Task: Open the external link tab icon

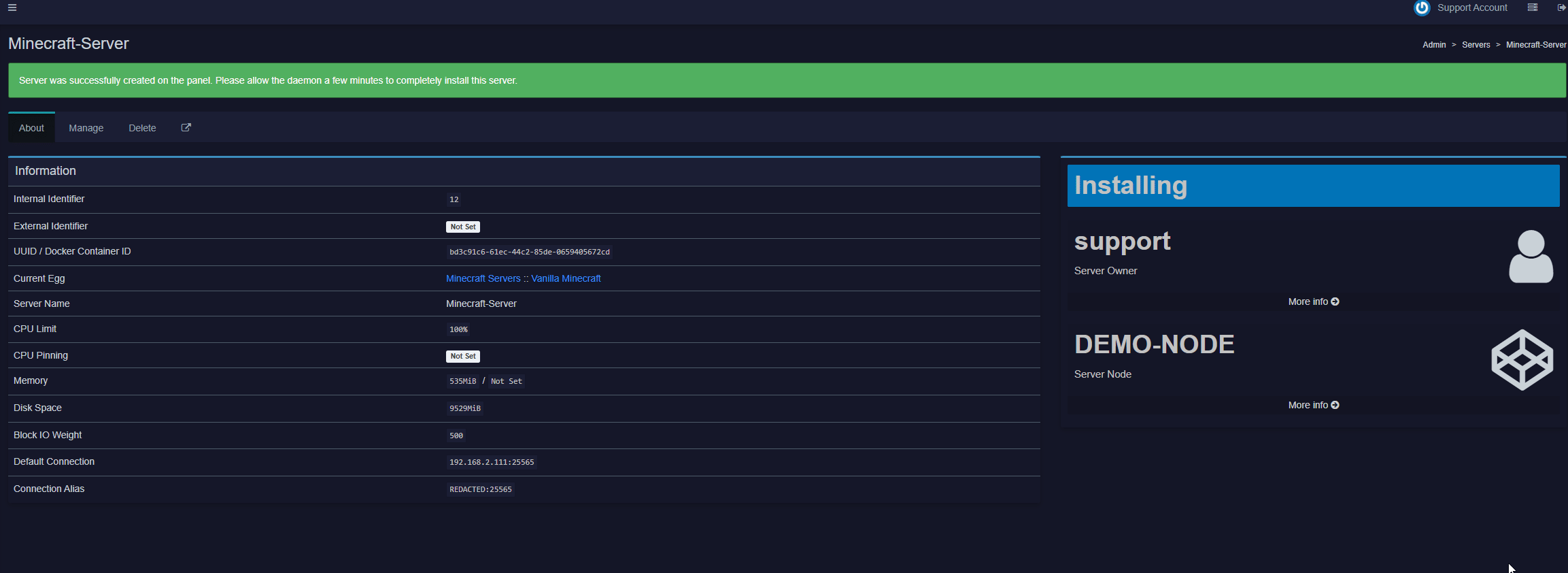Action: 186,127
